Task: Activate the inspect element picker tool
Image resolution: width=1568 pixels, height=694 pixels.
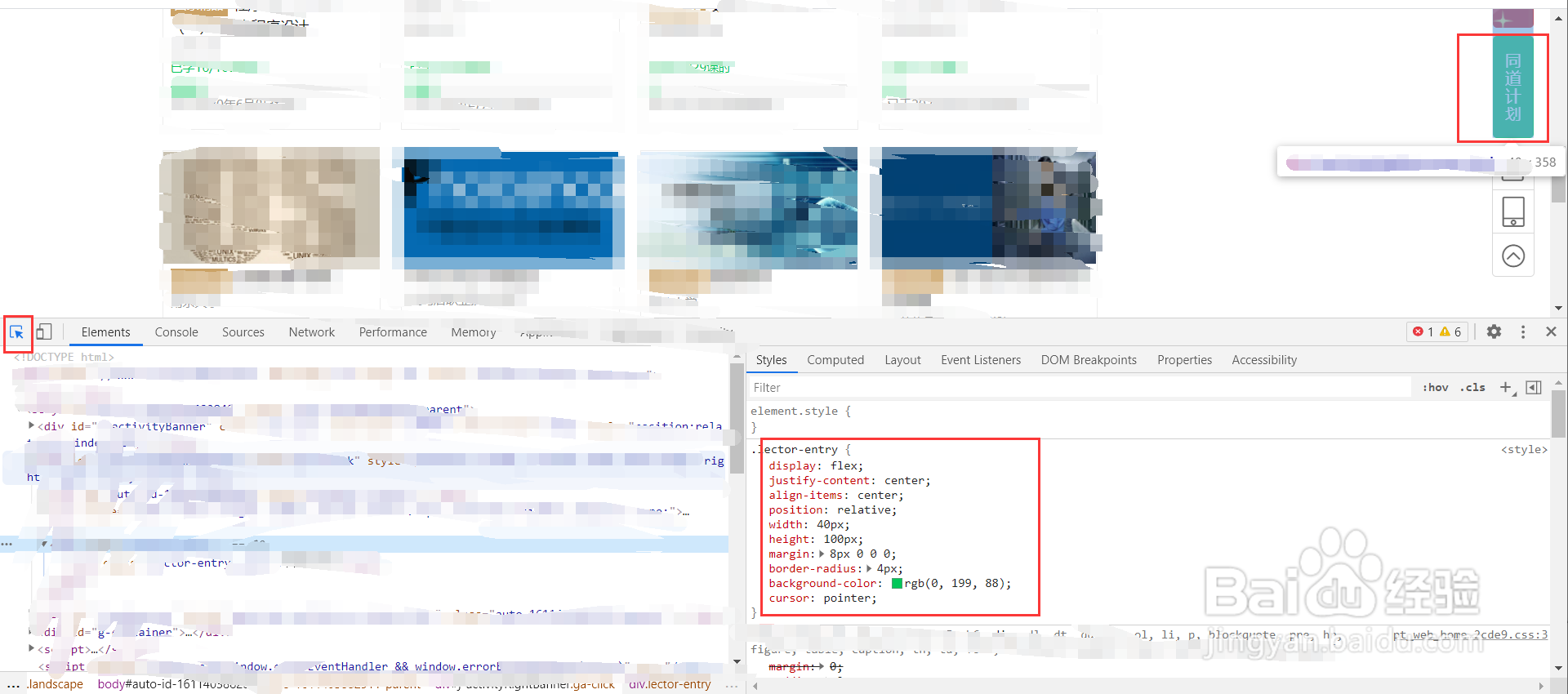Action: click(17, 332)
